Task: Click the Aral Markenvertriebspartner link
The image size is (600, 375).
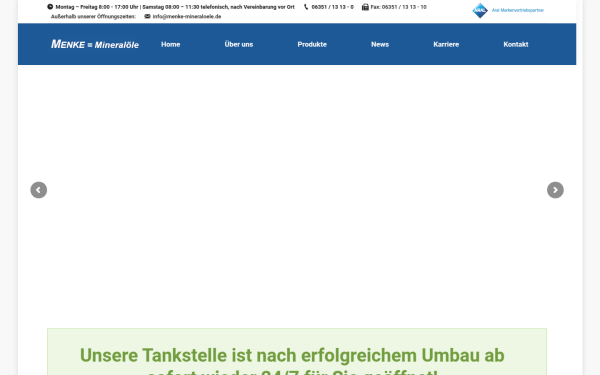Action: (x=518, y=10)
